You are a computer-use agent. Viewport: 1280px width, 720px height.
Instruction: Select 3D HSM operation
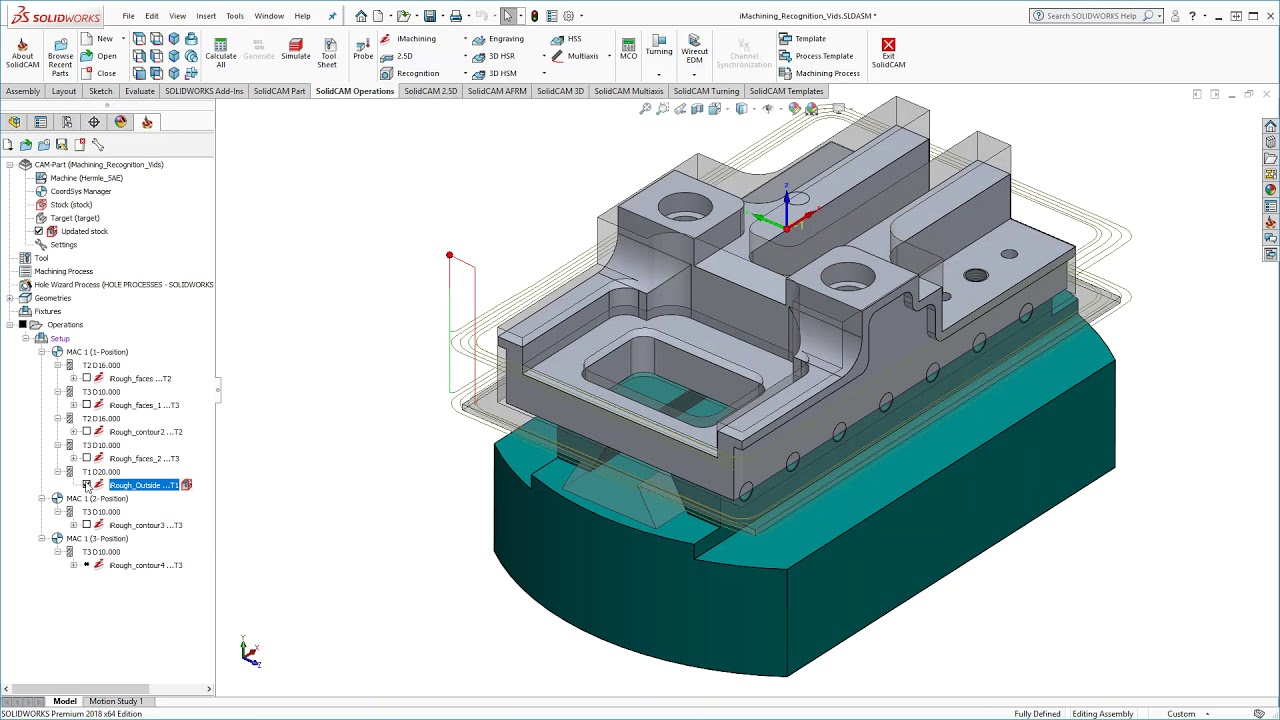(x=494, y=73)
